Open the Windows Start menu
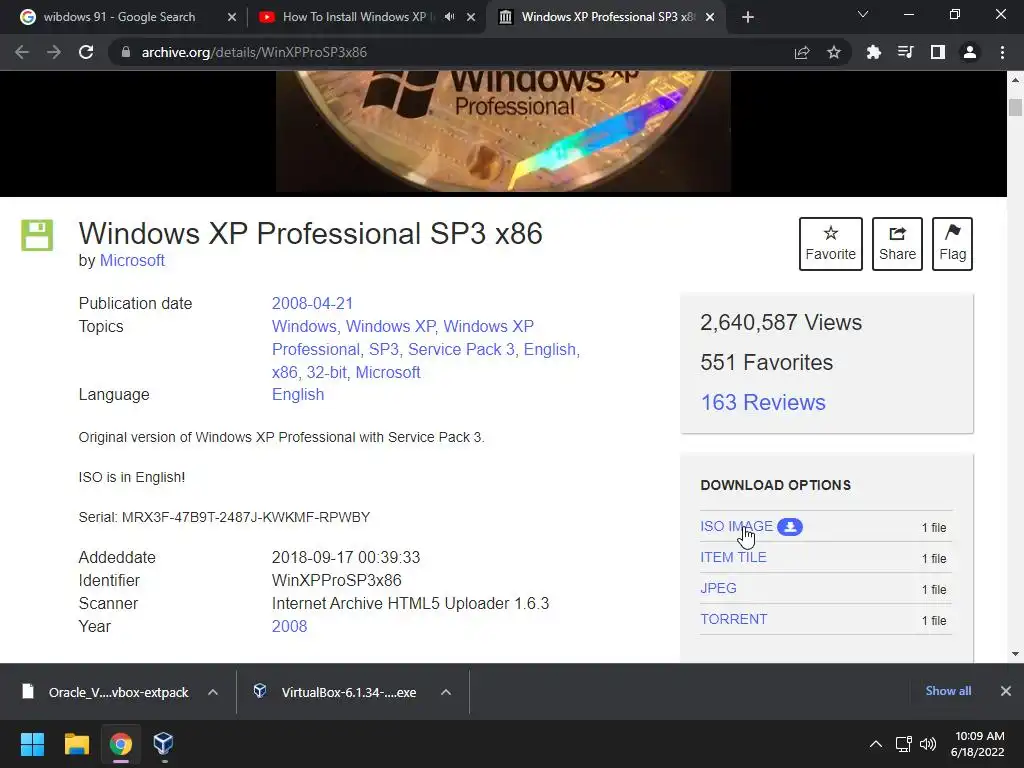Viewport: 1024px width, 768px height. 32,744
